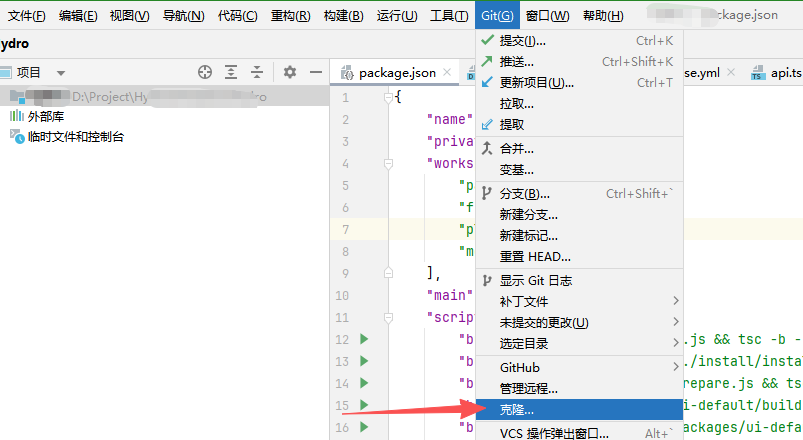Expand the 未提交的更改(U) submenu
This screenshot has width=803, height=440.
pyautogui.click(x=579, y=323)
